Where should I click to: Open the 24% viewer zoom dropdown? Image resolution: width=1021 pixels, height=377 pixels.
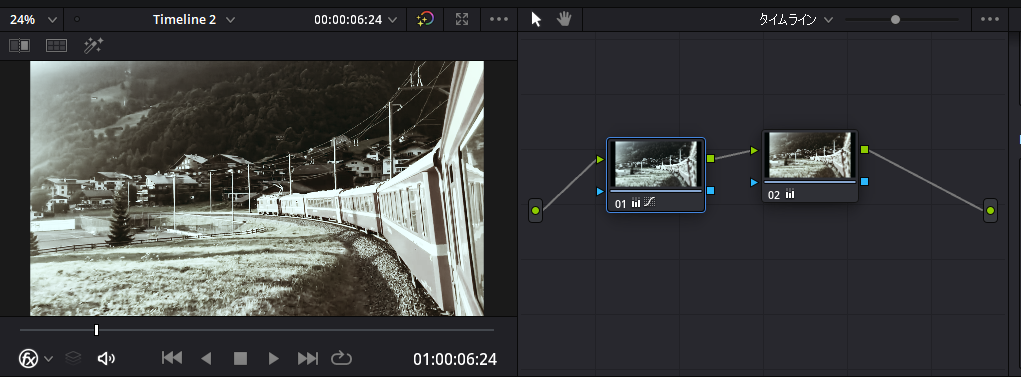[x=34, y=20]
